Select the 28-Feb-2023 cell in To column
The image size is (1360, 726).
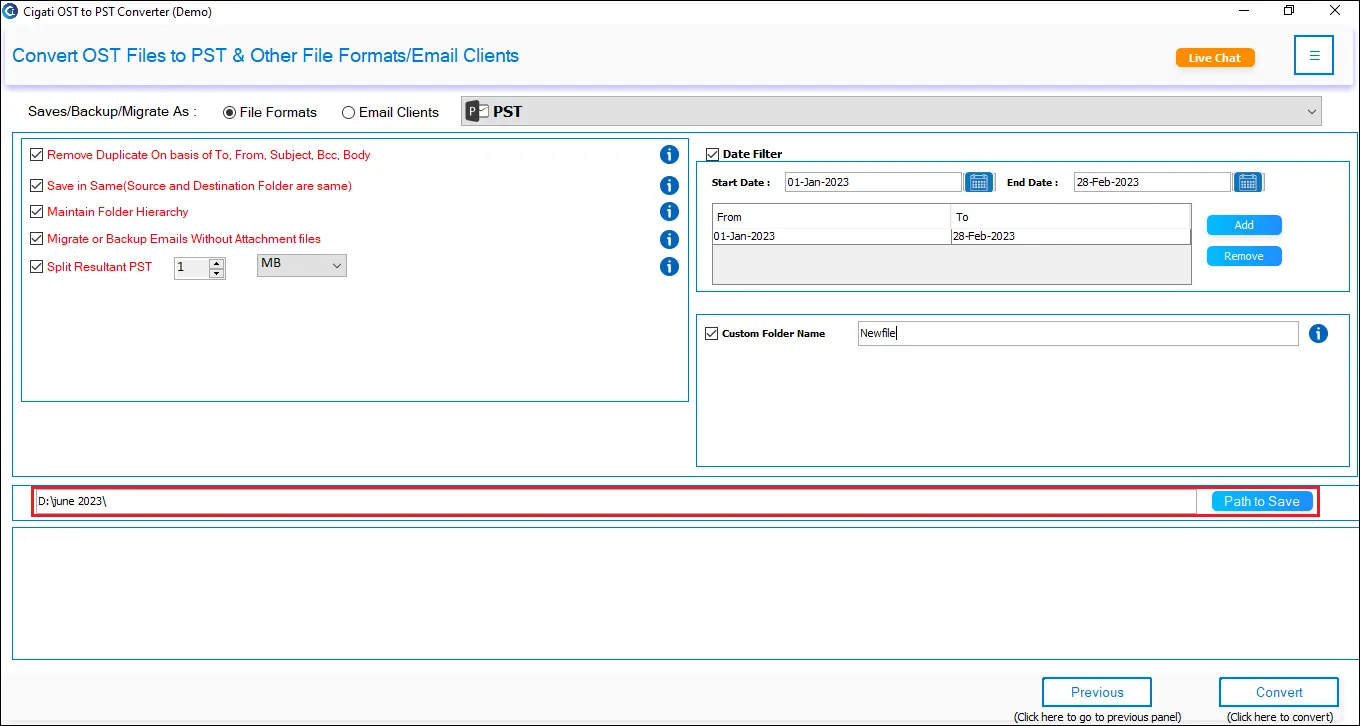click(1070, 236)
